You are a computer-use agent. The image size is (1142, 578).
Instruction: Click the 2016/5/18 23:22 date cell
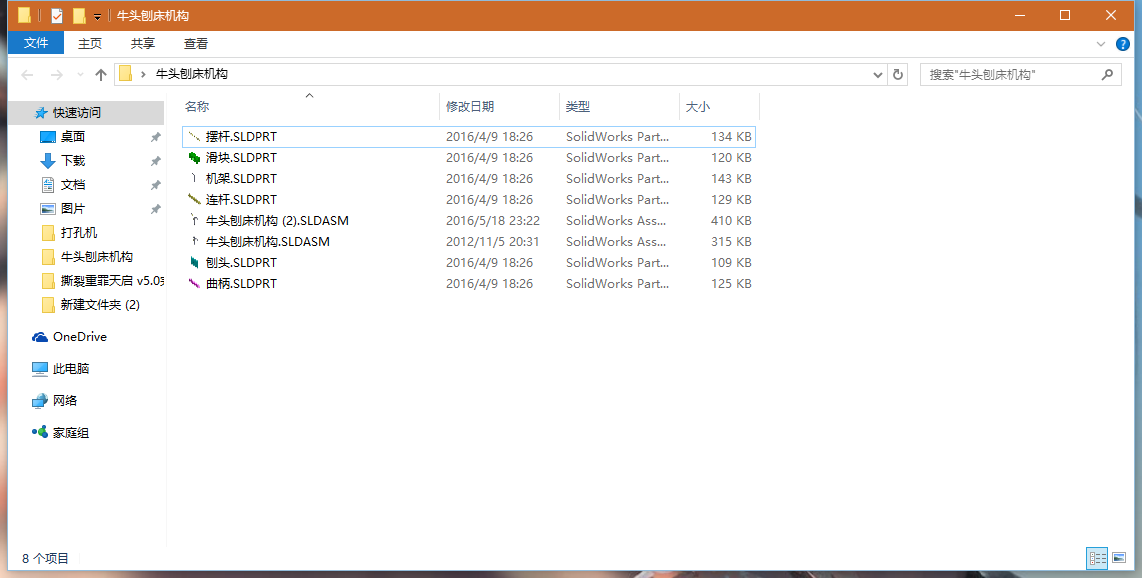tap(493, 221)
